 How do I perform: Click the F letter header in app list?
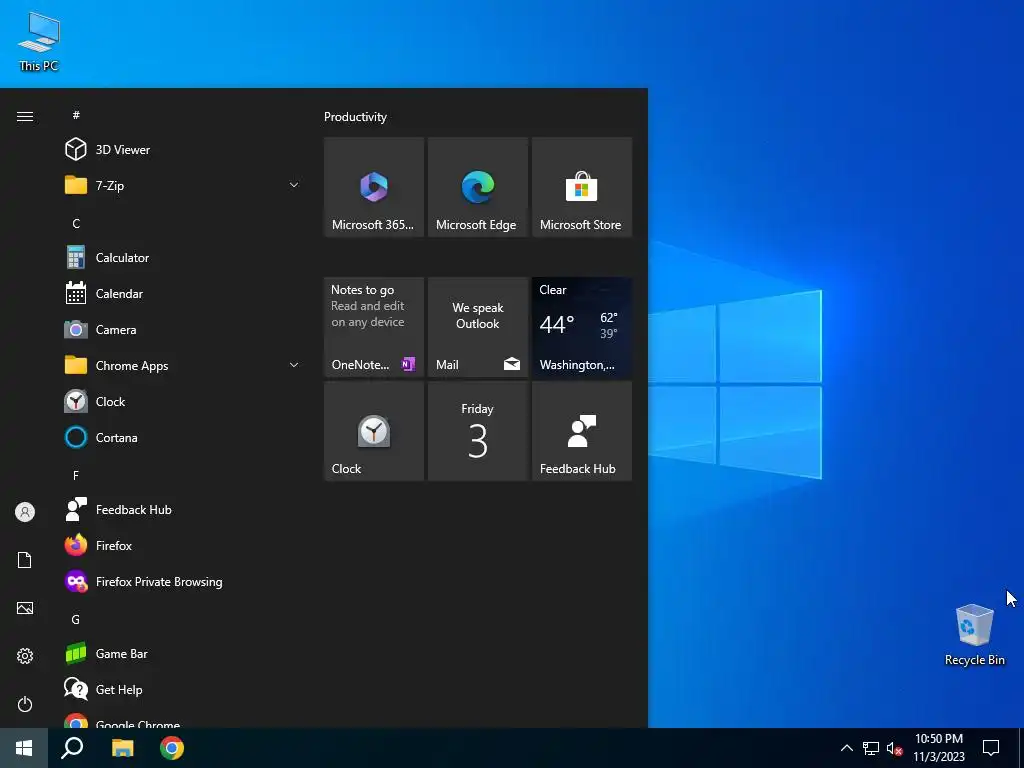click(x=76, y=475)
